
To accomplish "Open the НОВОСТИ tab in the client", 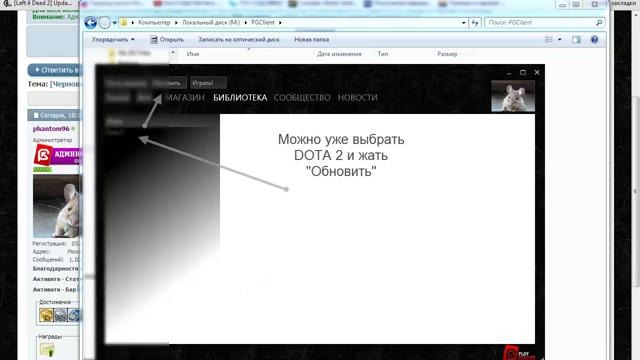I will (x=358, y=98).
